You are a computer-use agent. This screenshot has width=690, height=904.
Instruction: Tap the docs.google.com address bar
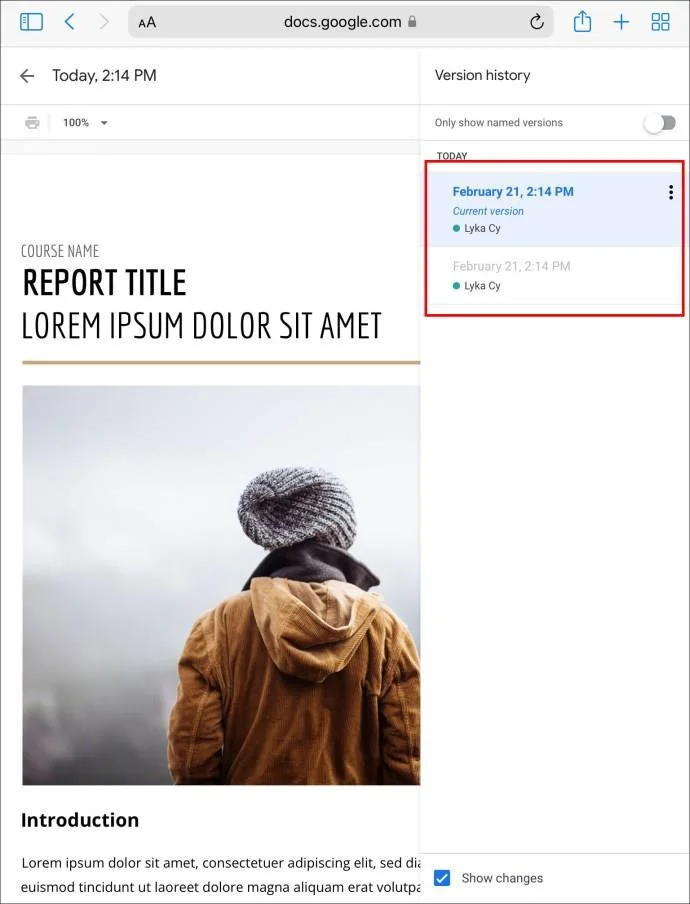(x=341, y=22)
